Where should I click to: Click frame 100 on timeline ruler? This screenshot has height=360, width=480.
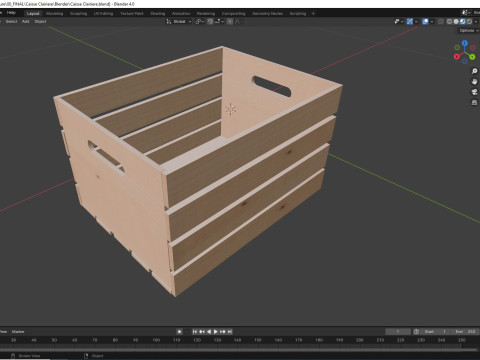pyautogui.click(x=156, y=340)
